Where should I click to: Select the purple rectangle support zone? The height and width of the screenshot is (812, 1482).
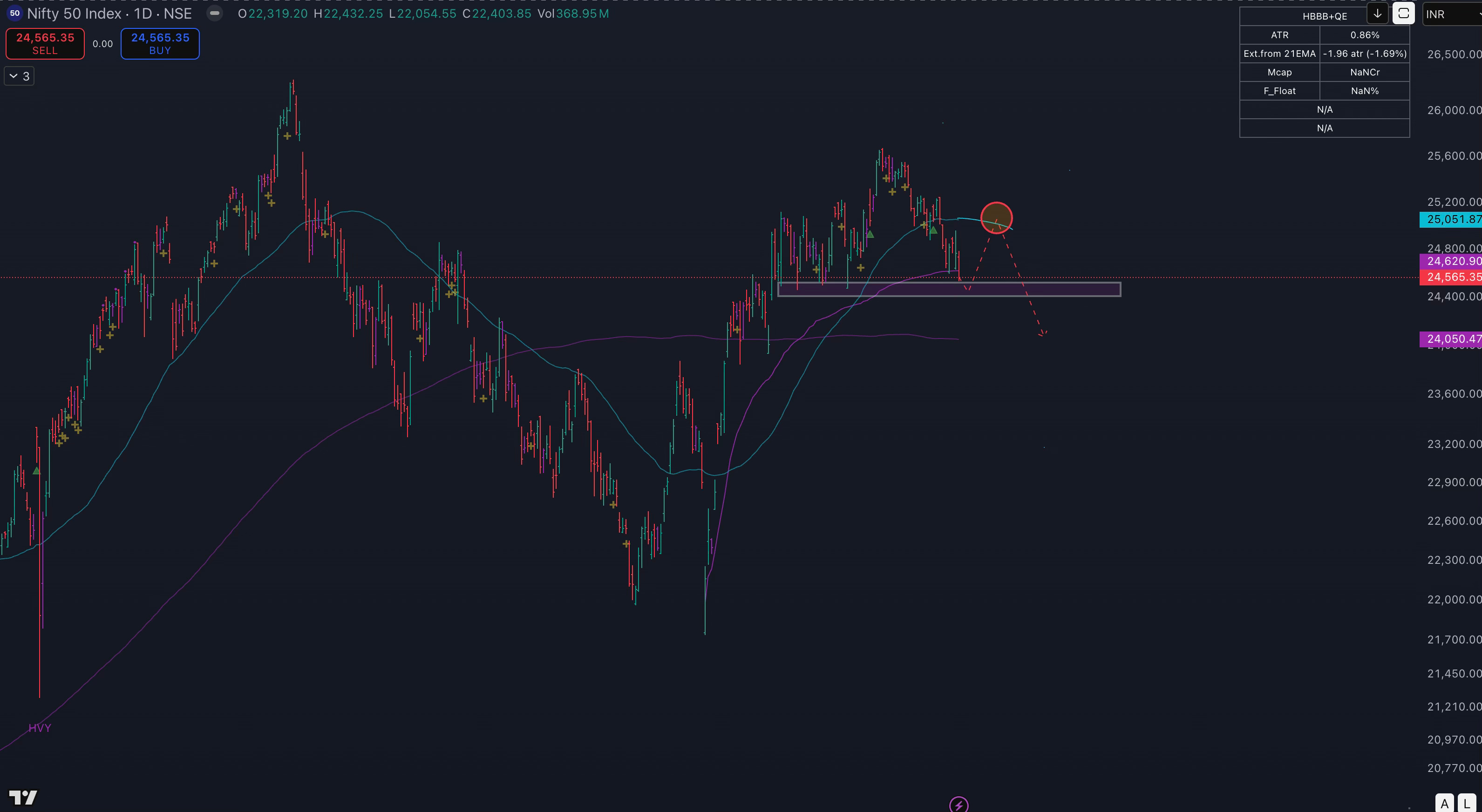pyautogui.click(x=1064, y=289)
